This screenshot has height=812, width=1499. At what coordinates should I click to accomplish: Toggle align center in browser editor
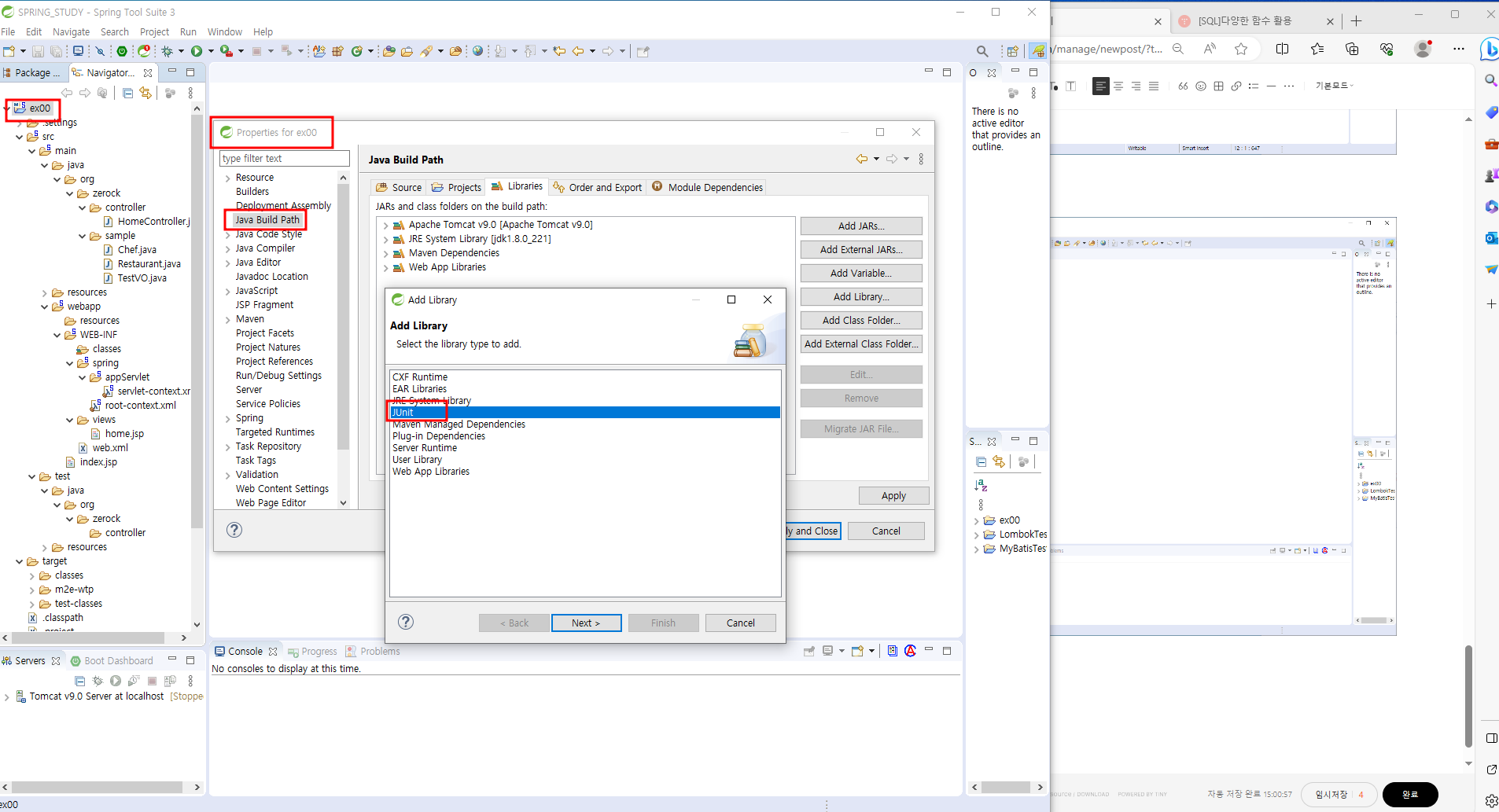pos(1118,86)
